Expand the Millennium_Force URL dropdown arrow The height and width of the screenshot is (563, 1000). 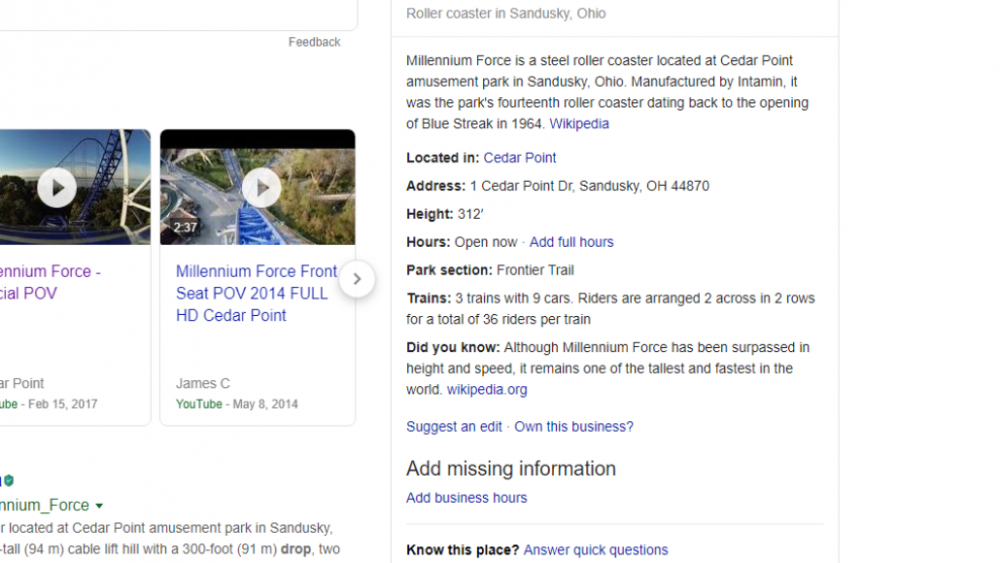click(x=99, y=506)
